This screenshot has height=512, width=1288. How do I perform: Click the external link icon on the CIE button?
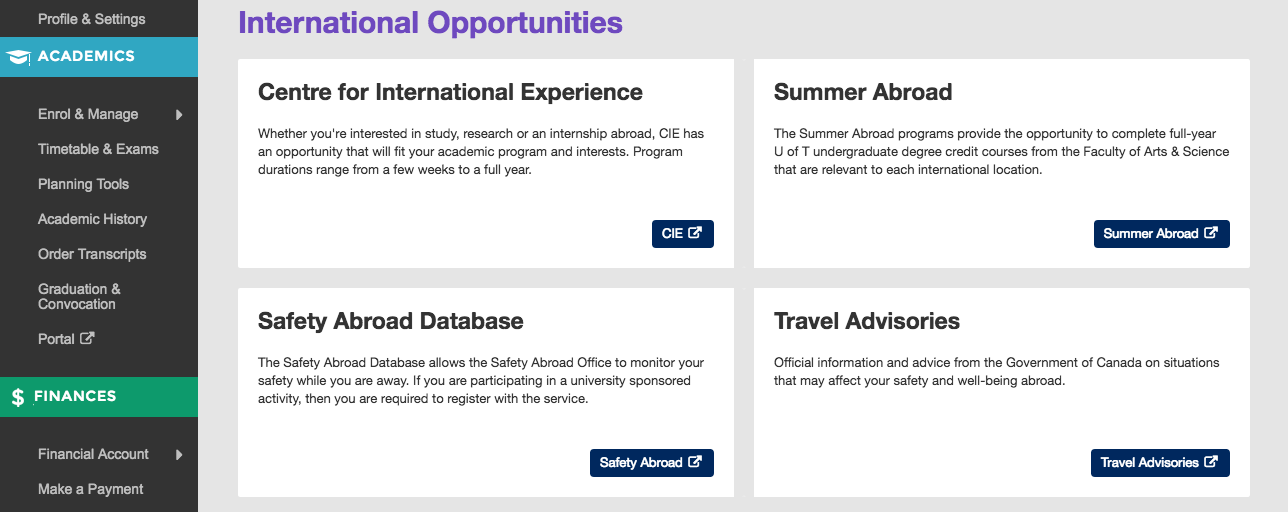point(695,233)
